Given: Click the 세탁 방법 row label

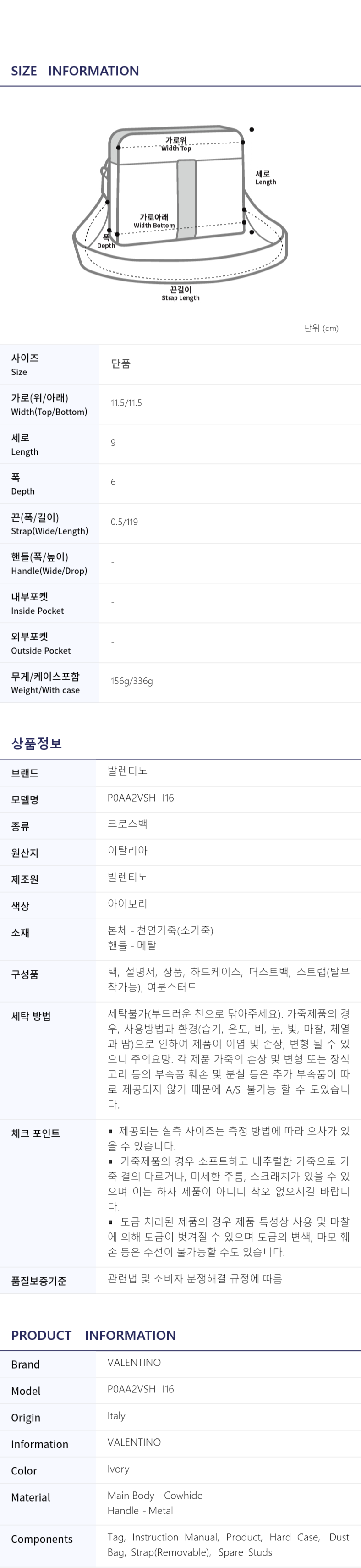Looking at the screenshot, I should pos(30,1017).
